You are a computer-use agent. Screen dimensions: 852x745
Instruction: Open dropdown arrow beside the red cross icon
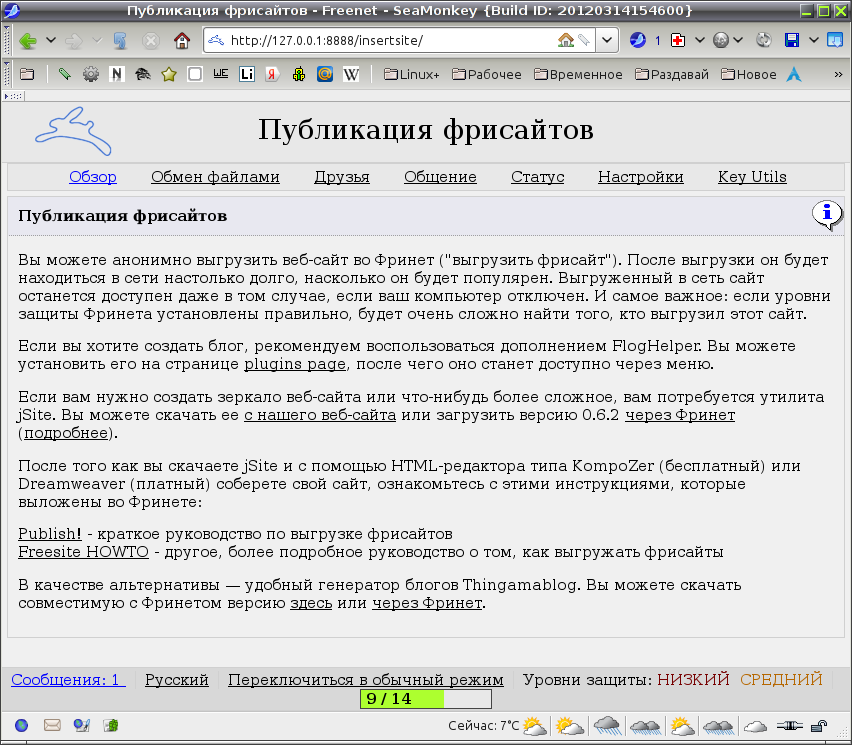click(x=700, y=40)
